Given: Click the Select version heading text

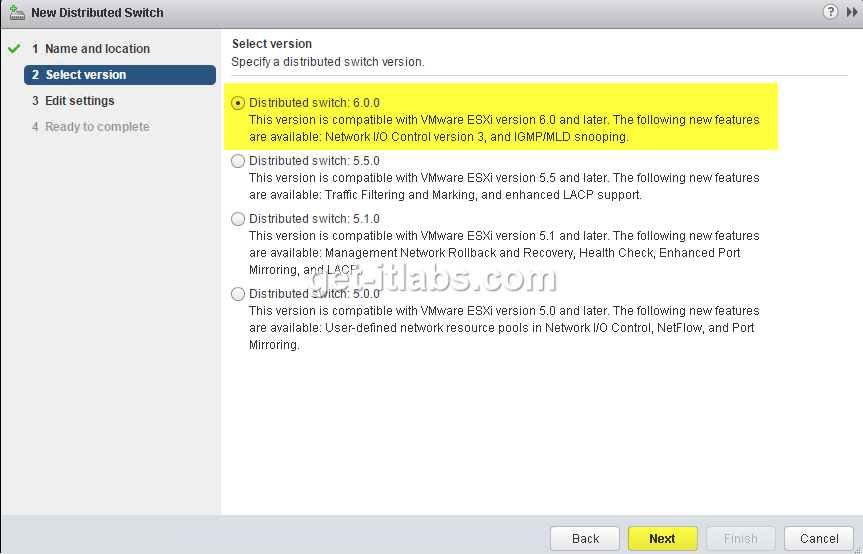Looking at the screenshot, I should 272,44.
